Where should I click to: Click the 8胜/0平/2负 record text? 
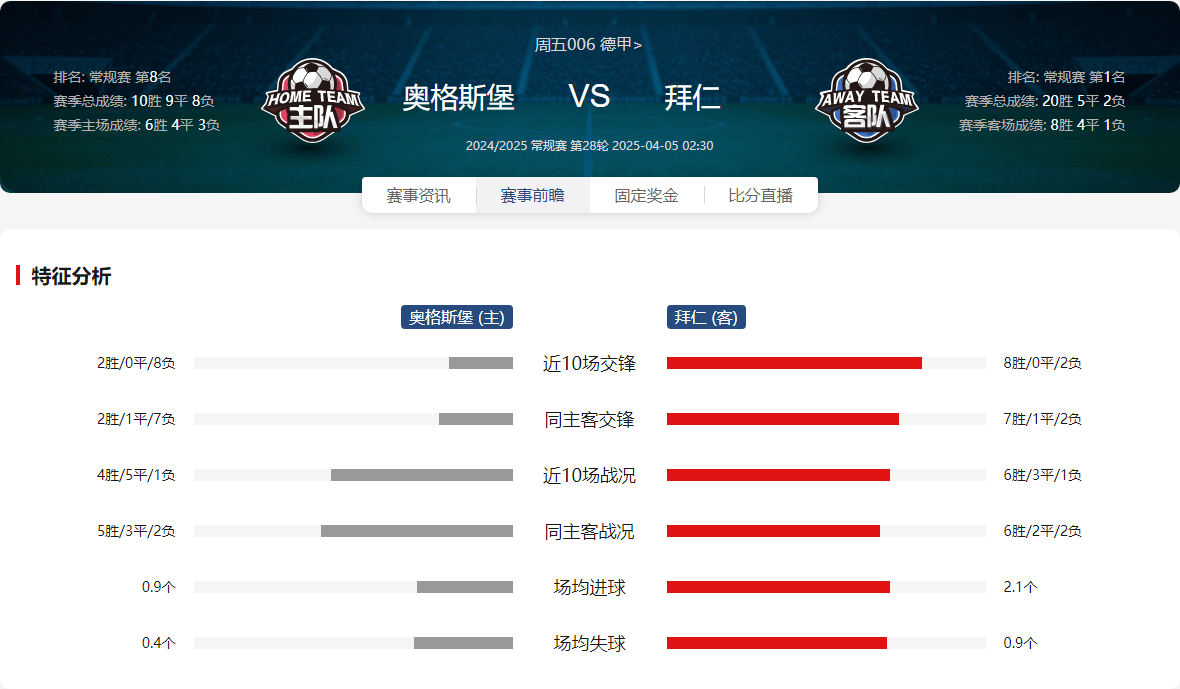point(1042,363)
